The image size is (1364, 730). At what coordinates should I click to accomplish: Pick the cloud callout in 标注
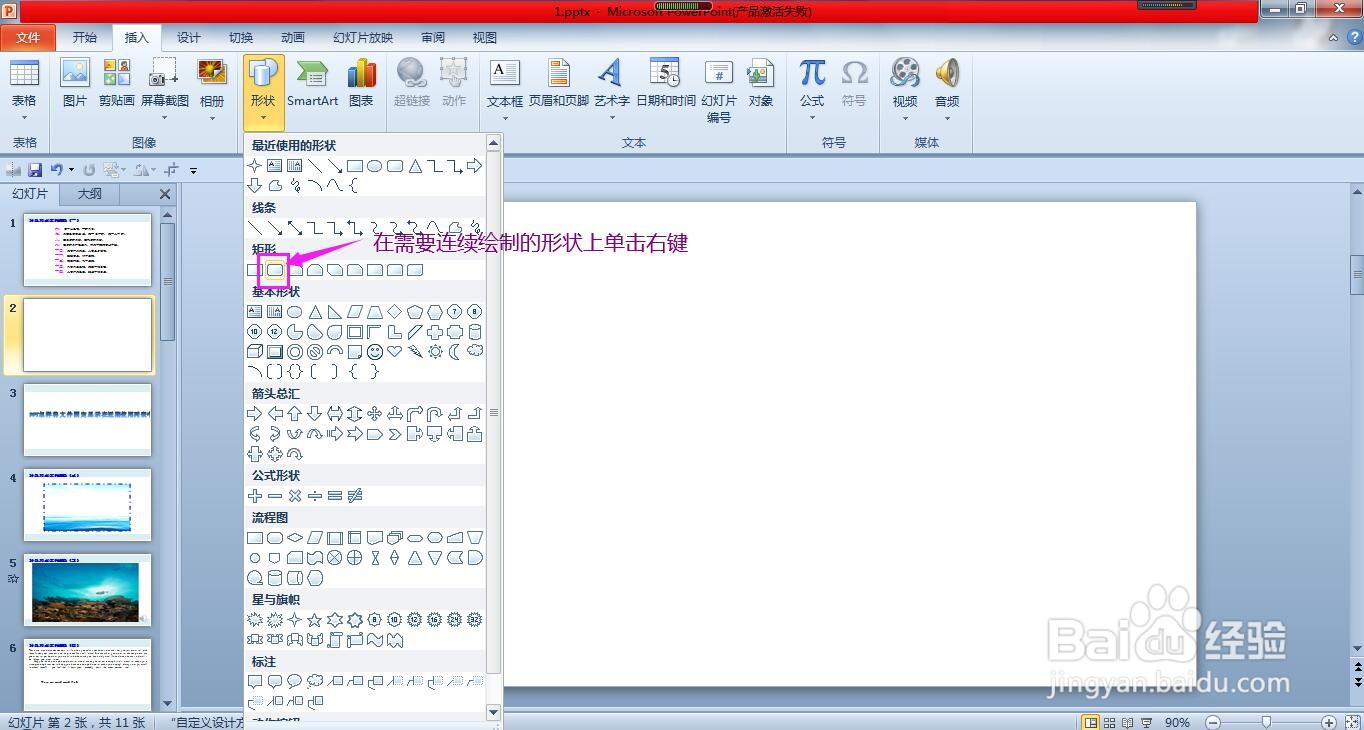[315, 682]
